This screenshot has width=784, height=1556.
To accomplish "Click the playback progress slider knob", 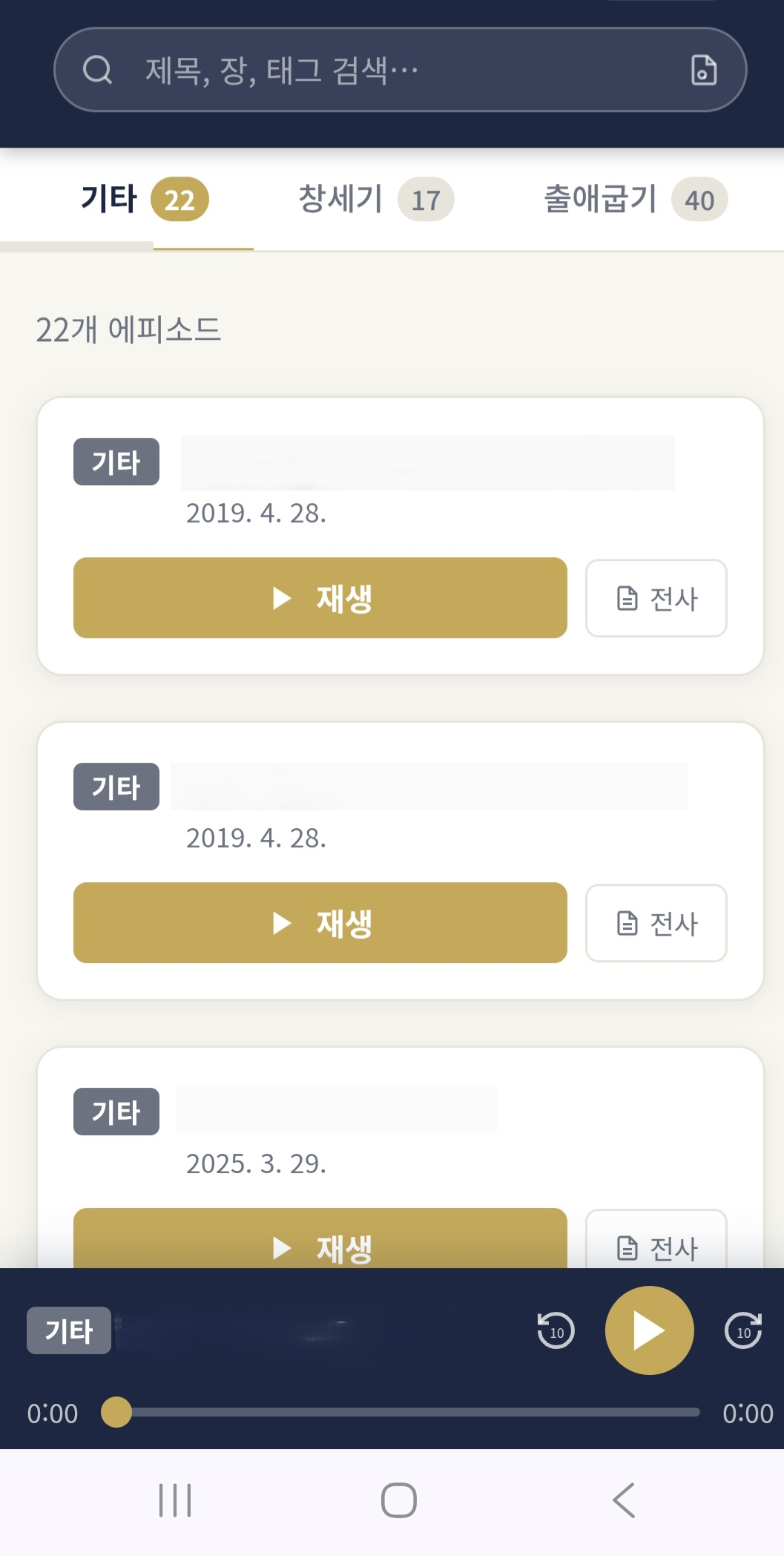I will pyautogui.click(x=116, y=1412).
